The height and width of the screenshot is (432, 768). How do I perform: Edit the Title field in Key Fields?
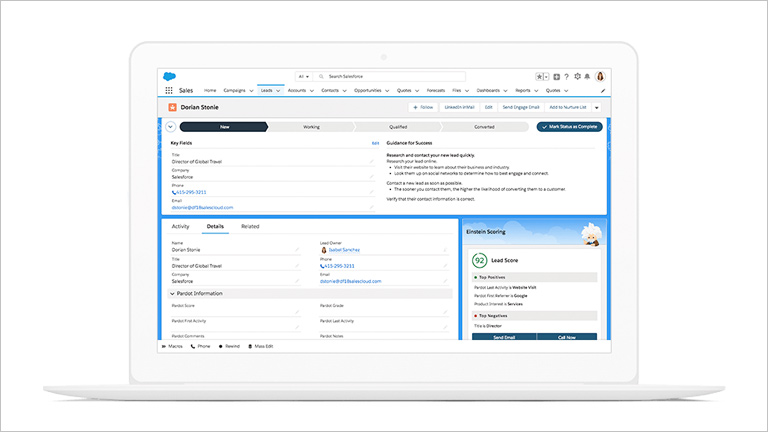click(x=372, y=161)
